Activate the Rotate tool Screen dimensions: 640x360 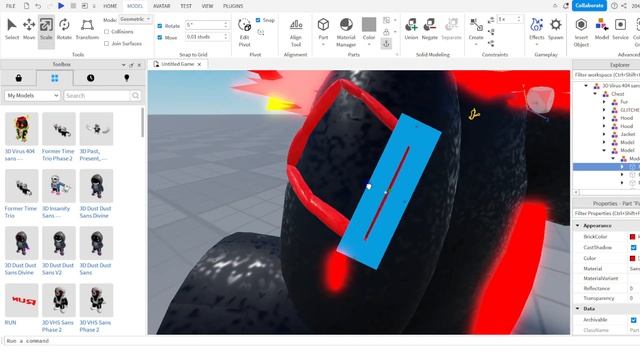click(64, 29)
